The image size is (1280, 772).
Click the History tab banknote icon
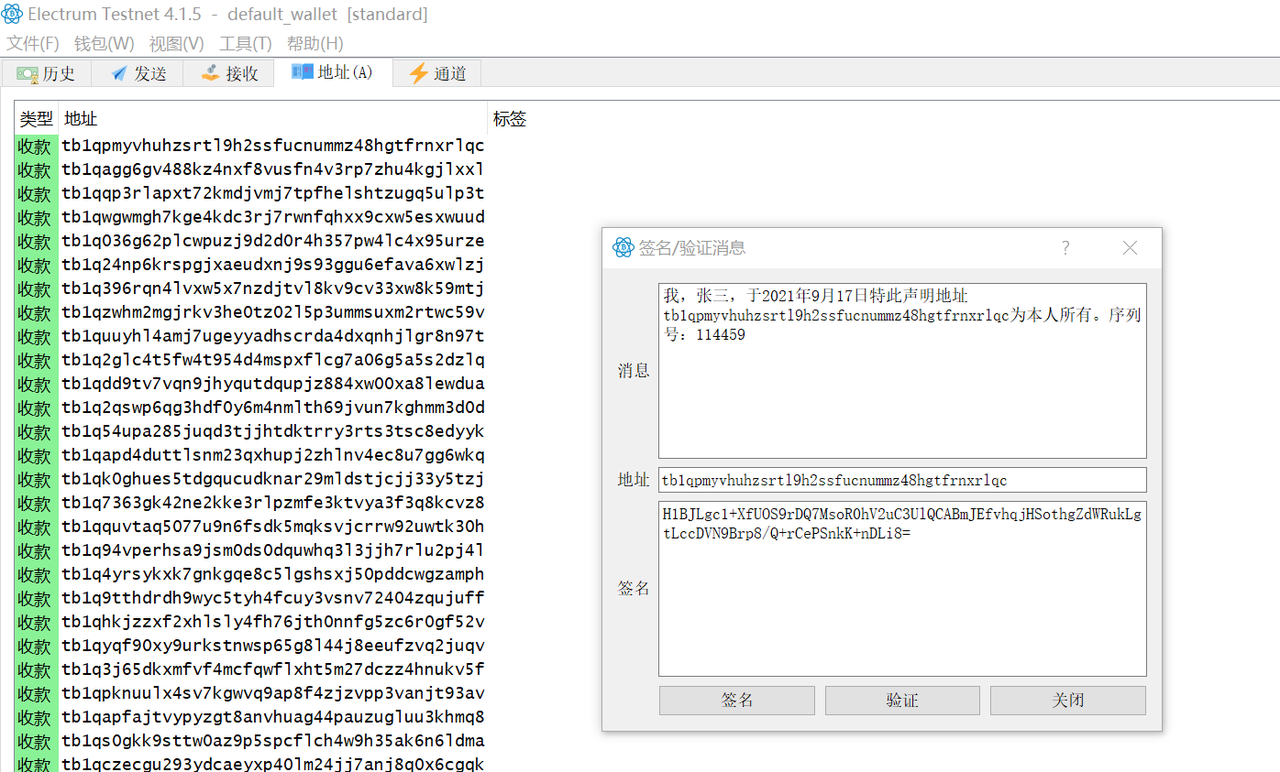[x=27, y=74]
